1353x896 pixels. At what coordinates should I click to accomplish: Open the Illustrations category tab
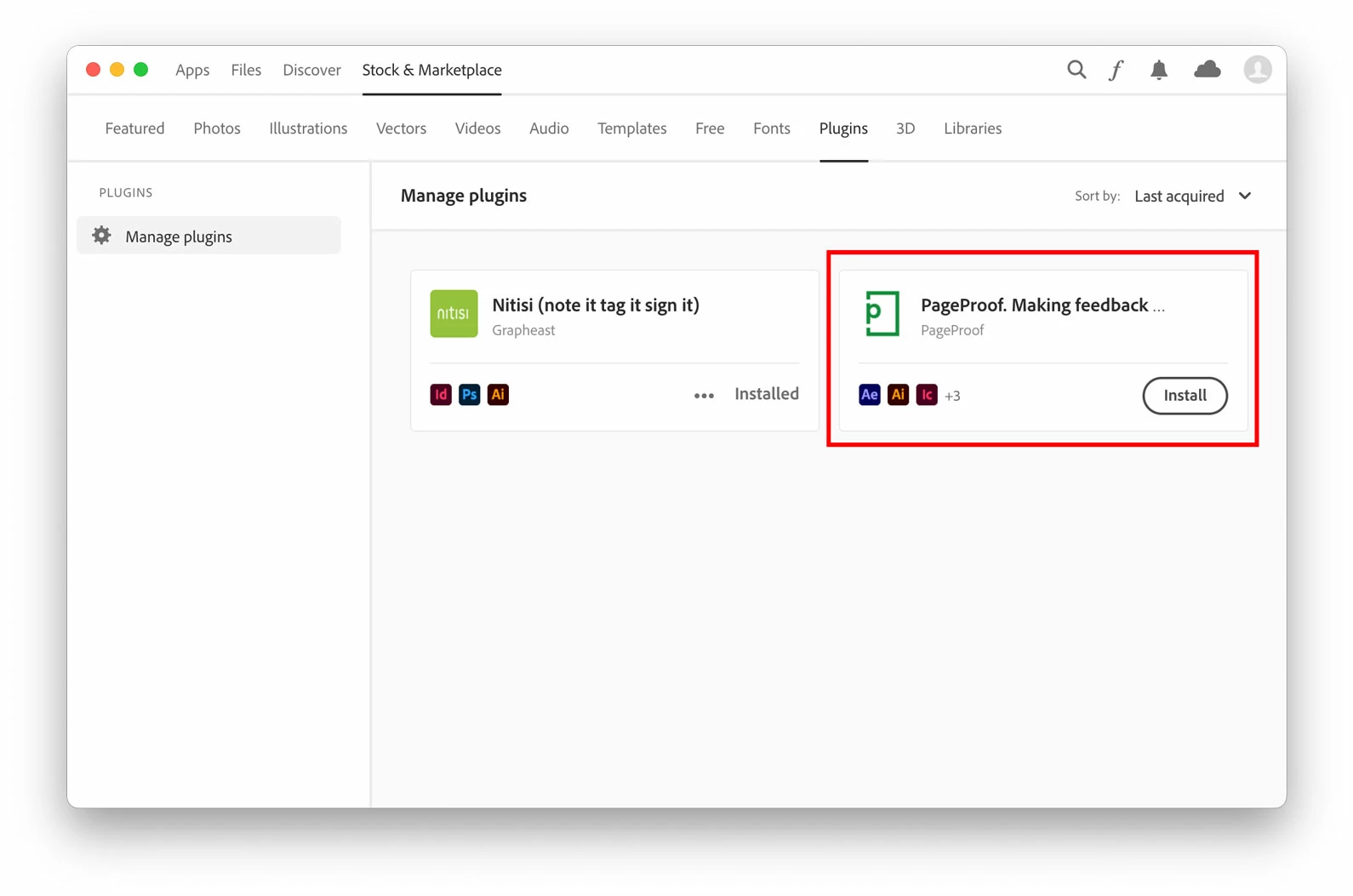coord(308,128)
